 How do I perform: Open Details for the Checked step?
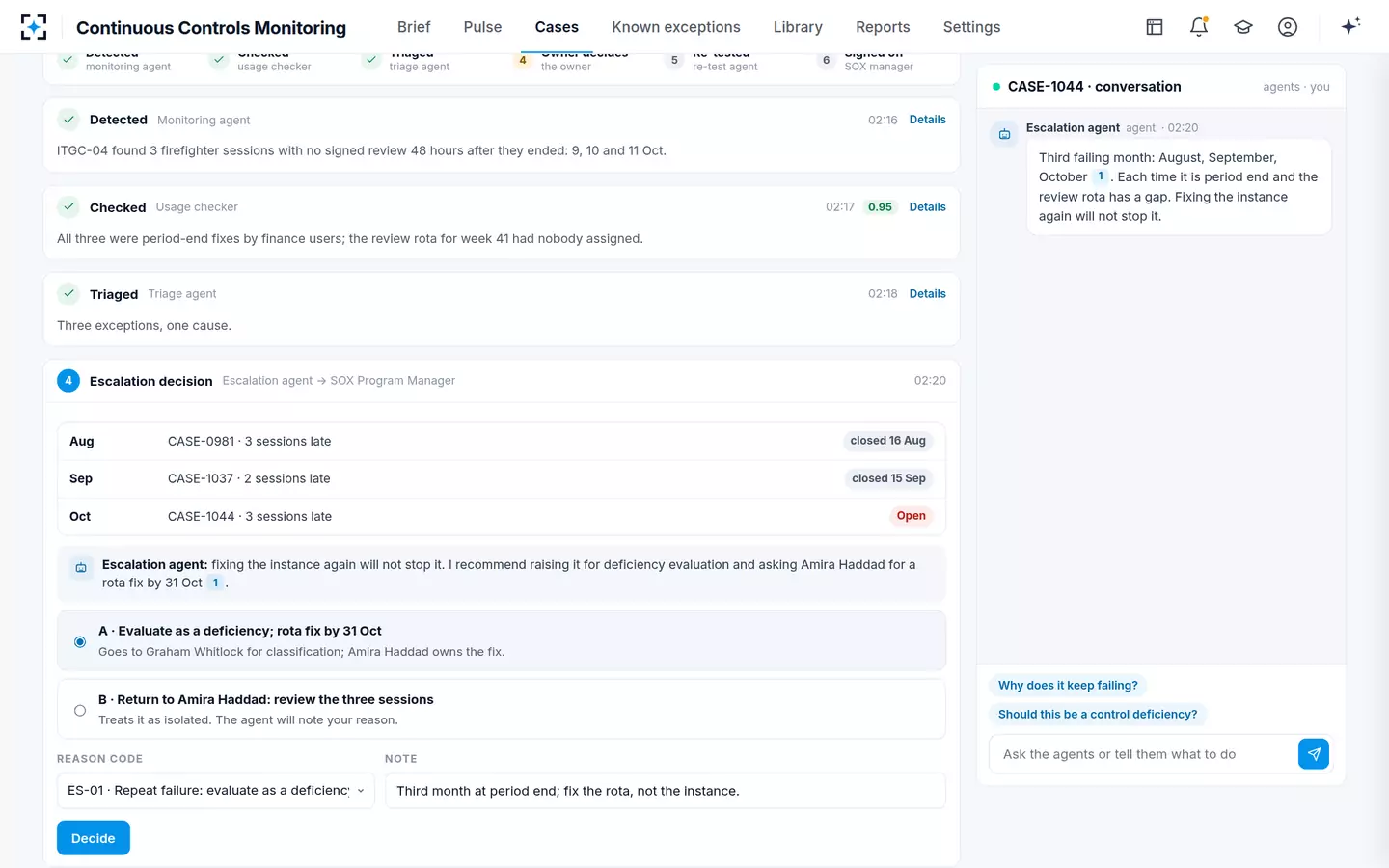[928, 207]
